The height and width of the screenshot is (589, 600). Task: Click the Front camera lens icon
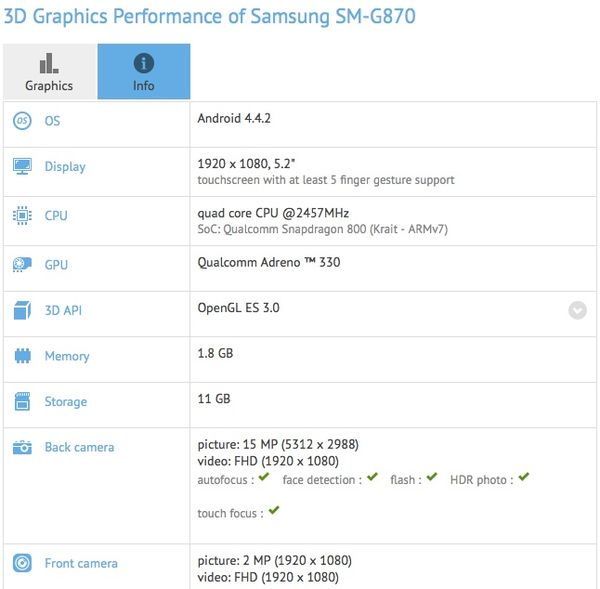click(x=22, y=564)
